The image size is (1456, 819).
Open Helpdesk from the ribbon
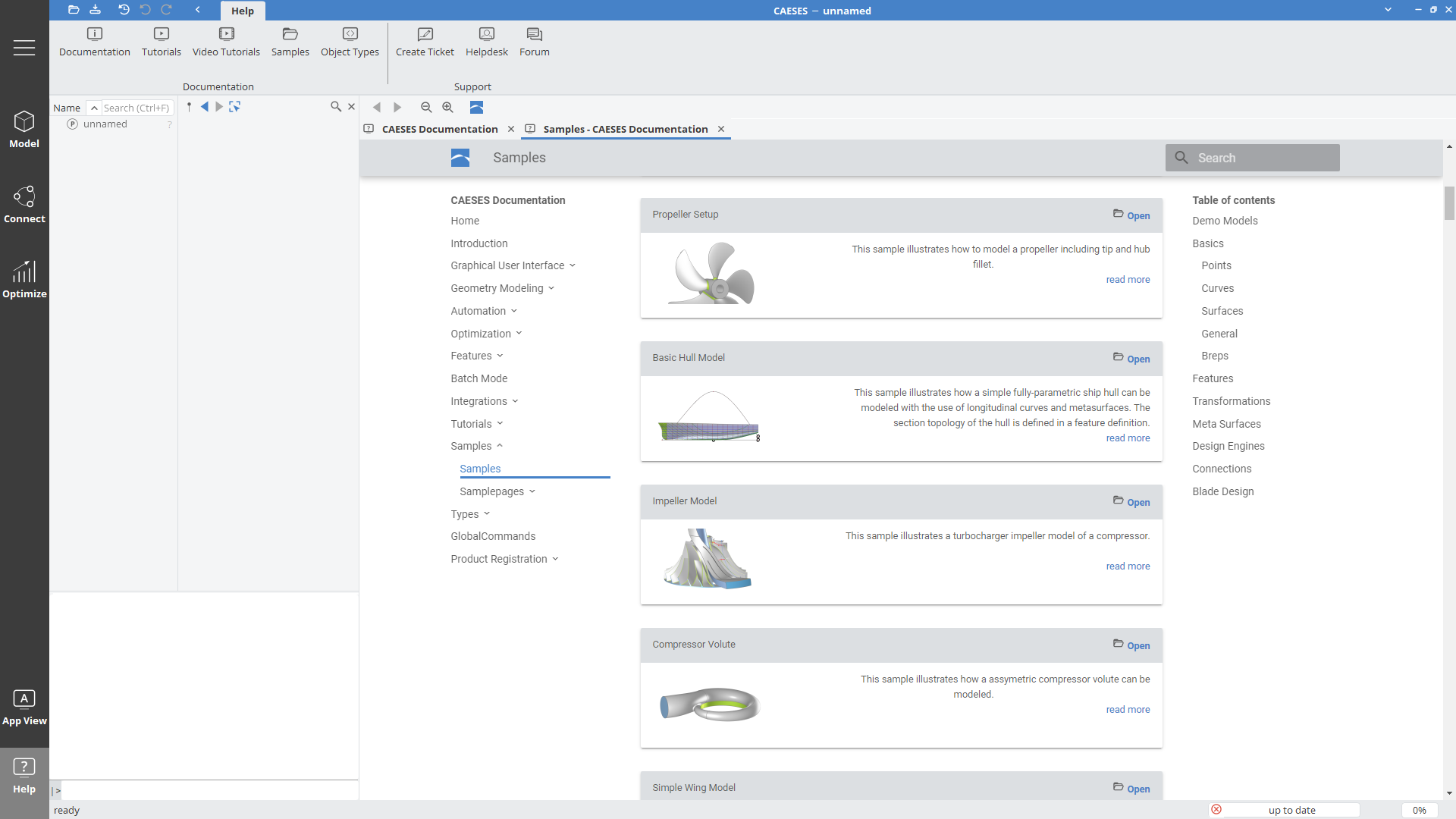(x=487, y=42)
